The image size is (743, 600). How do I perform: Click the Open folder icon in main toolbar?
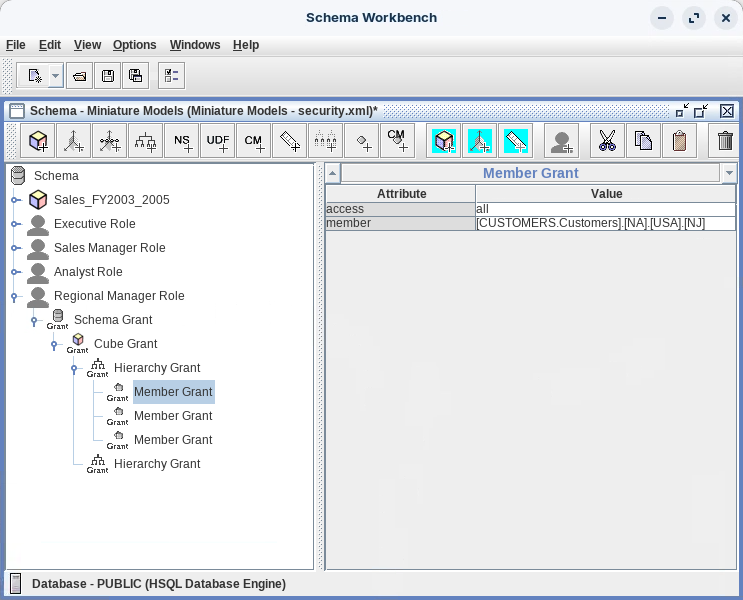(80, 76)
